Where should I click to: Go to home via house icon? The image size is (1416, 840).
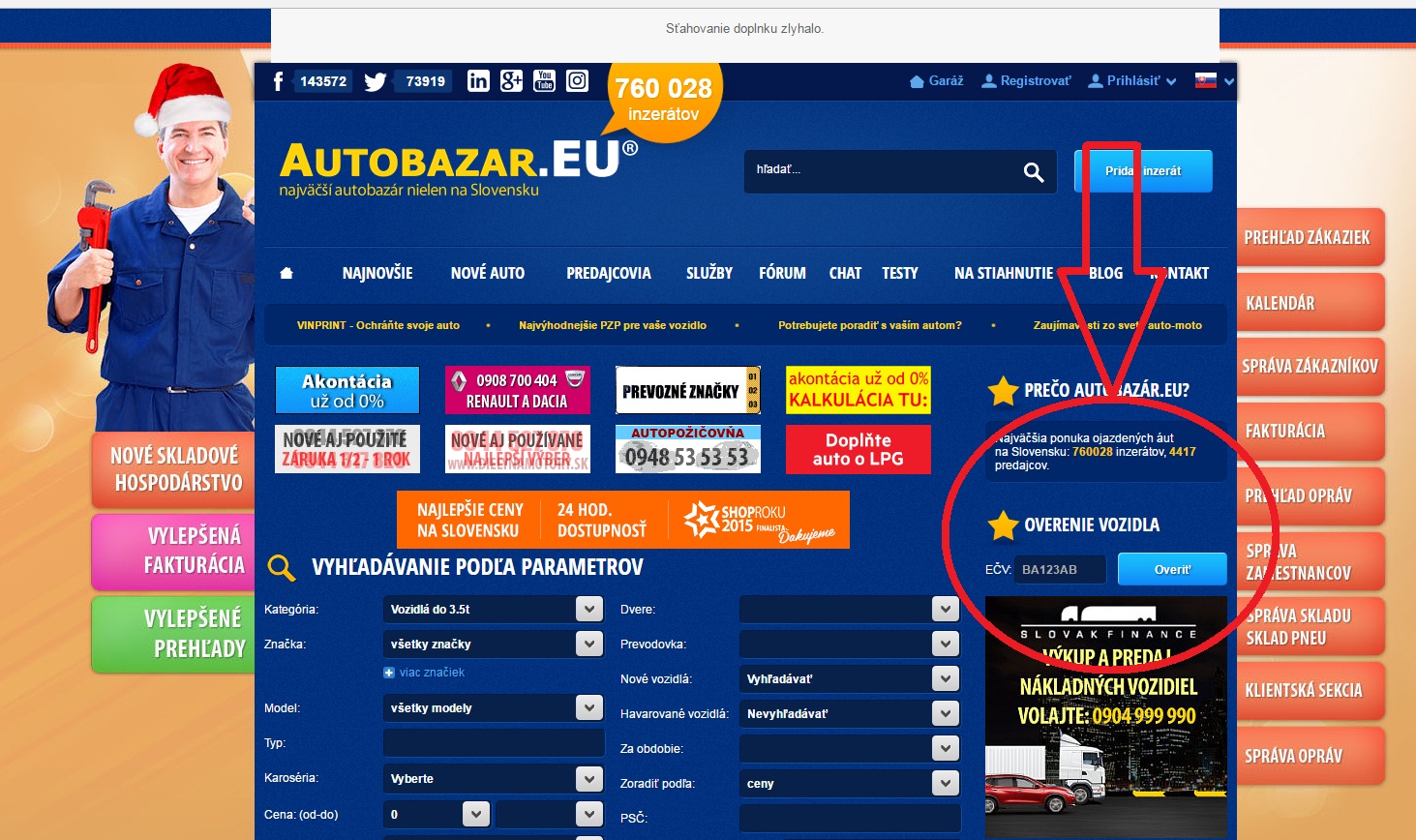(286, 273)
